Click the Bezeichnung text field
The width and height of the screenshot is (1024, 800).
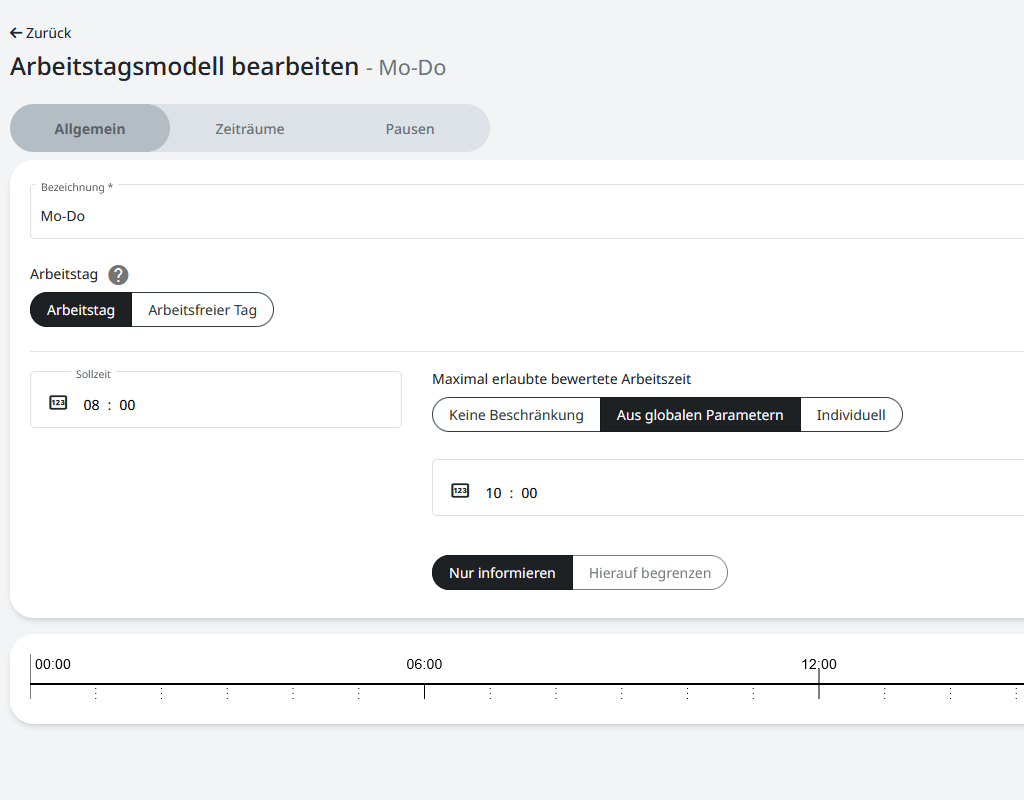click(500, 216)
